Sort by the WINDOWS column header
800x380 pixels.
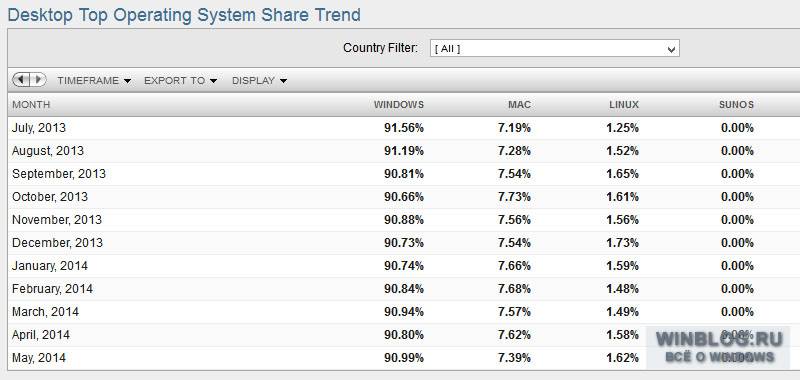coord(398,105)
